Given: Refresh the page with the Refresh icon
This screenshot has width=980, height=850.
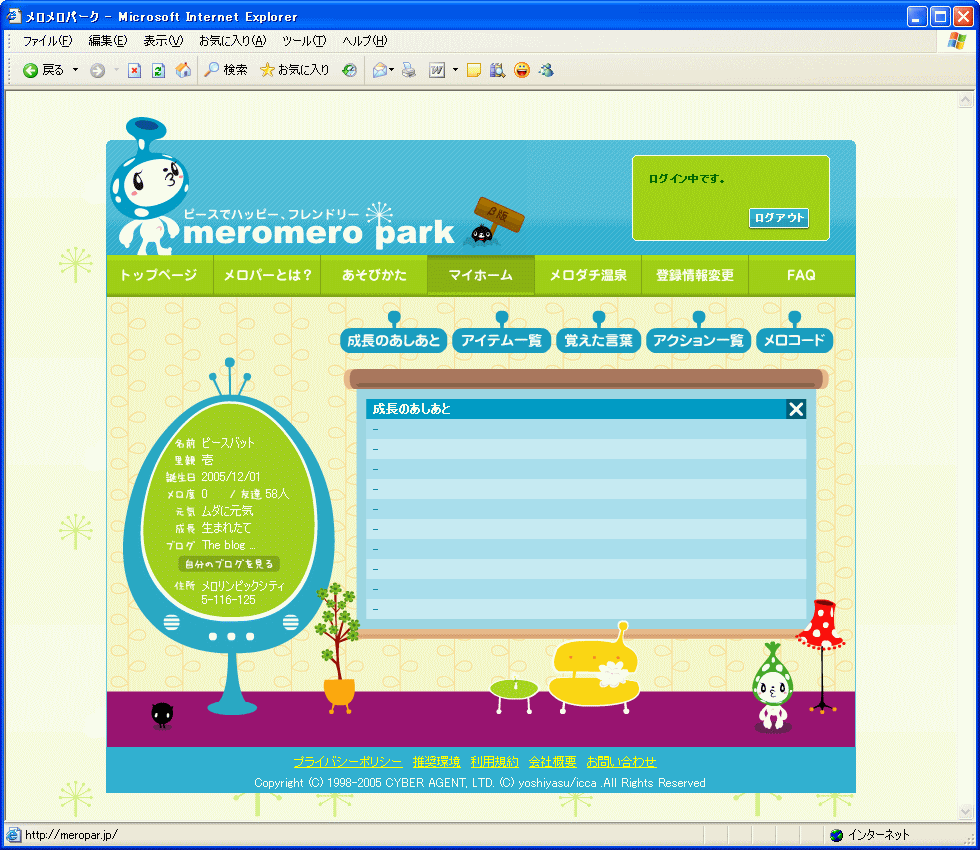Looking at the screenshot, I should pyautogui.click(x=158, y=70).
